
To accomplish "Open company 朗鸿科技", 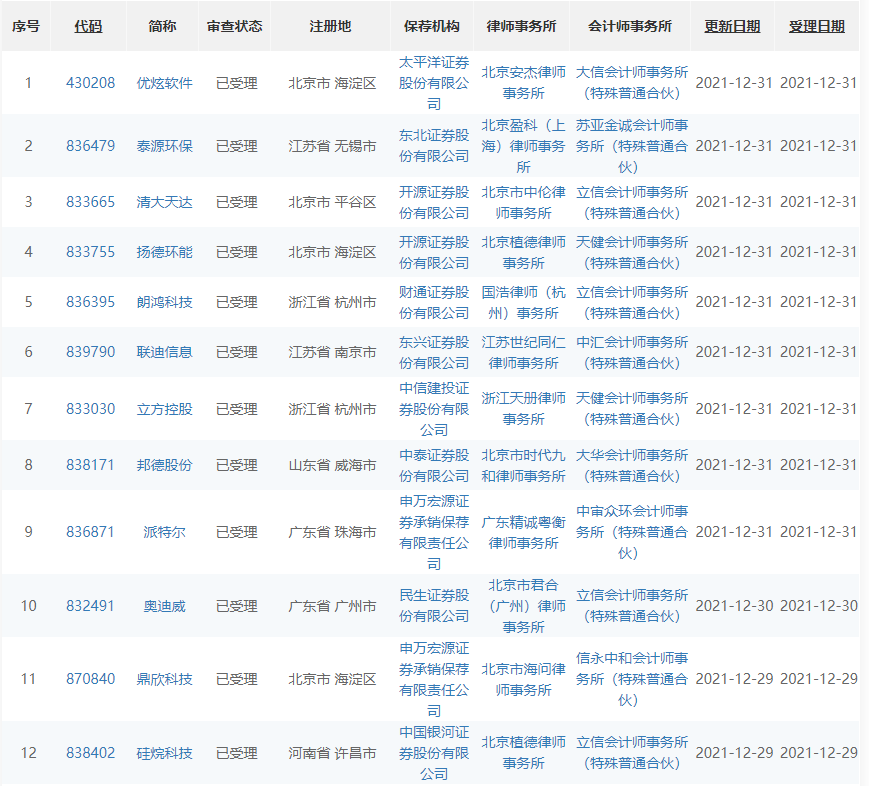I will point(165,302).
